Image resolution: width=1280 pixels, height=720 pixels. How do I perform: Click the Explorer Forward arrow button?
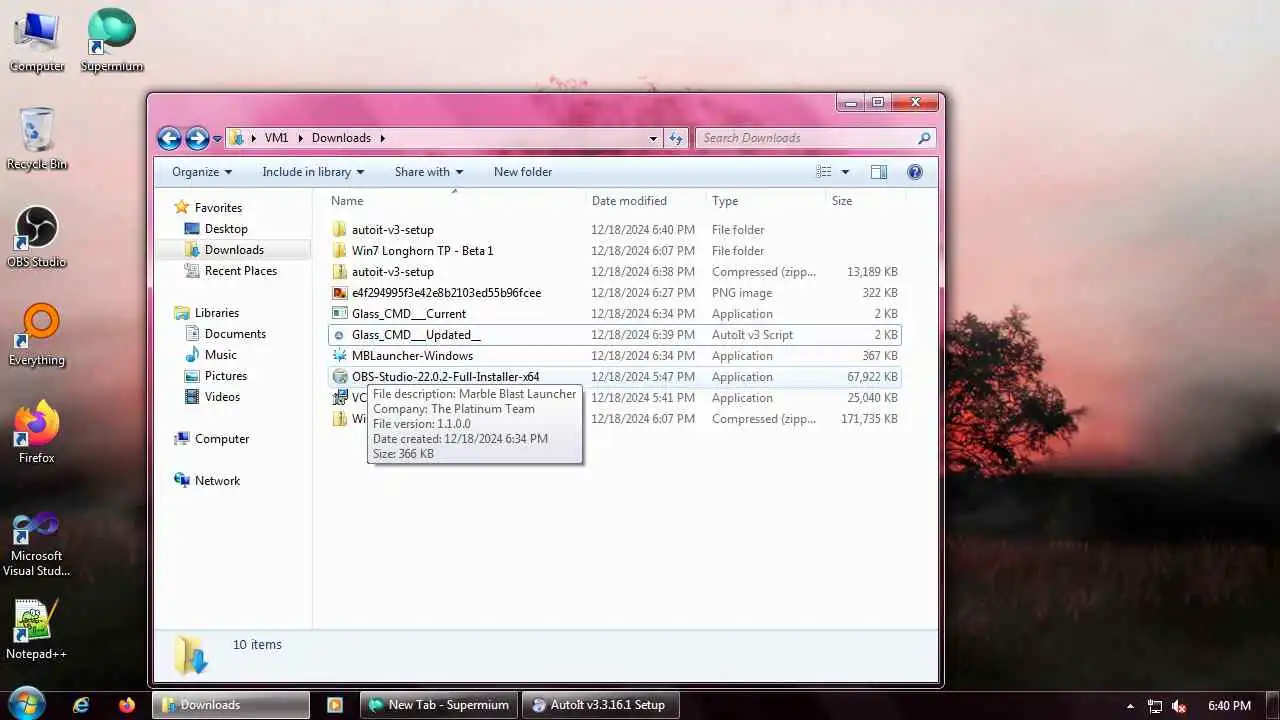click(x=197, y=138)
